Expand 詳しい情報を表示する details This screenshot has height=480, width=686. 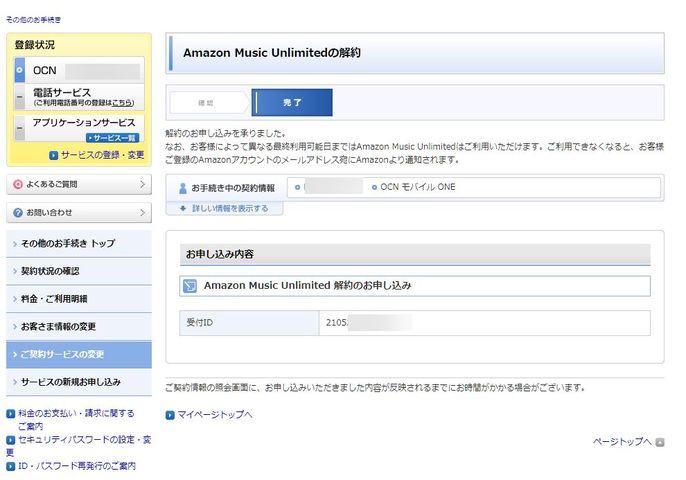(x=223, y=208)
